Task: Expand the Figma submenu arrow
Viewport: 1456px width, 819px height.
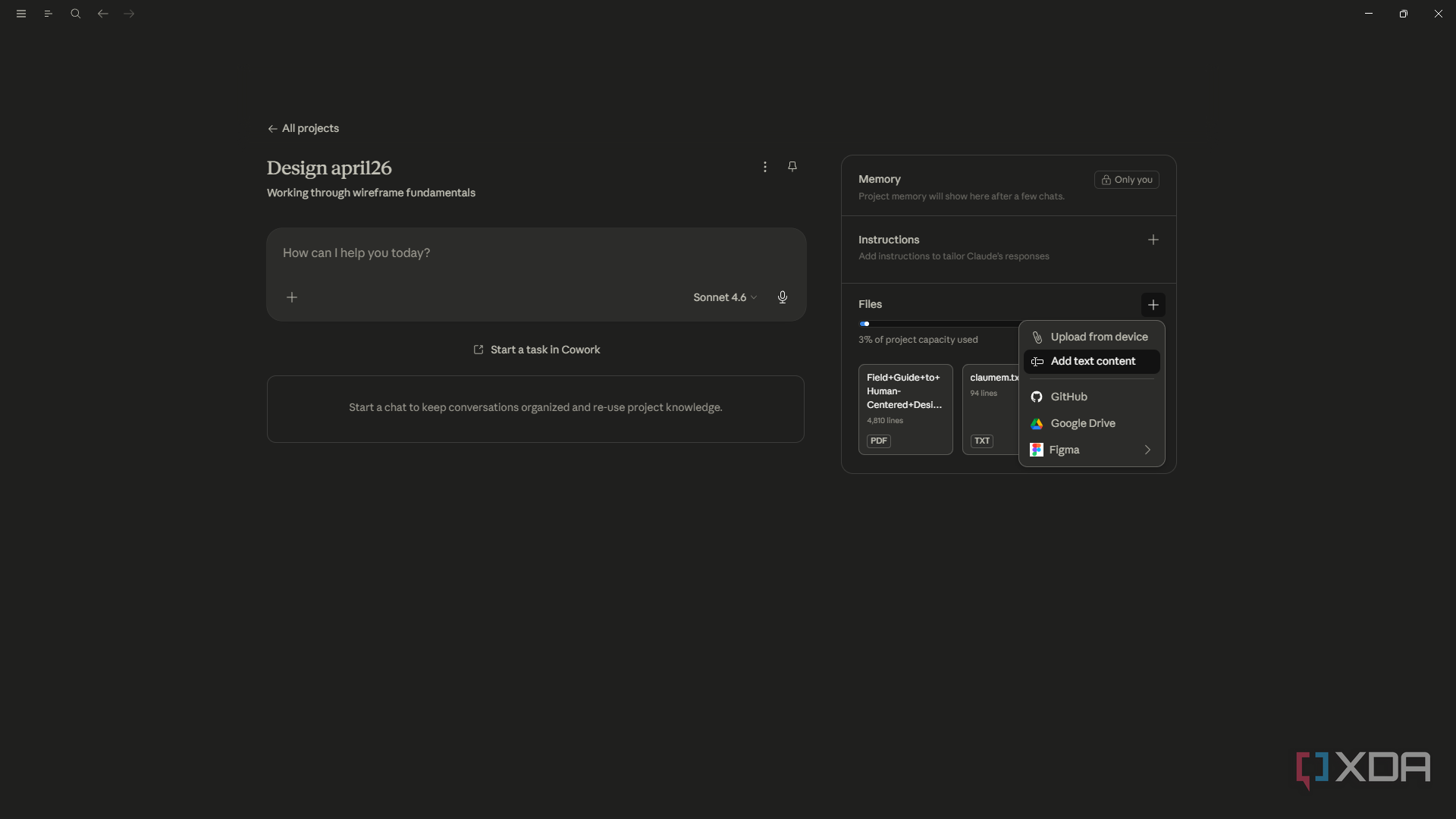Action: (1147, 450)
